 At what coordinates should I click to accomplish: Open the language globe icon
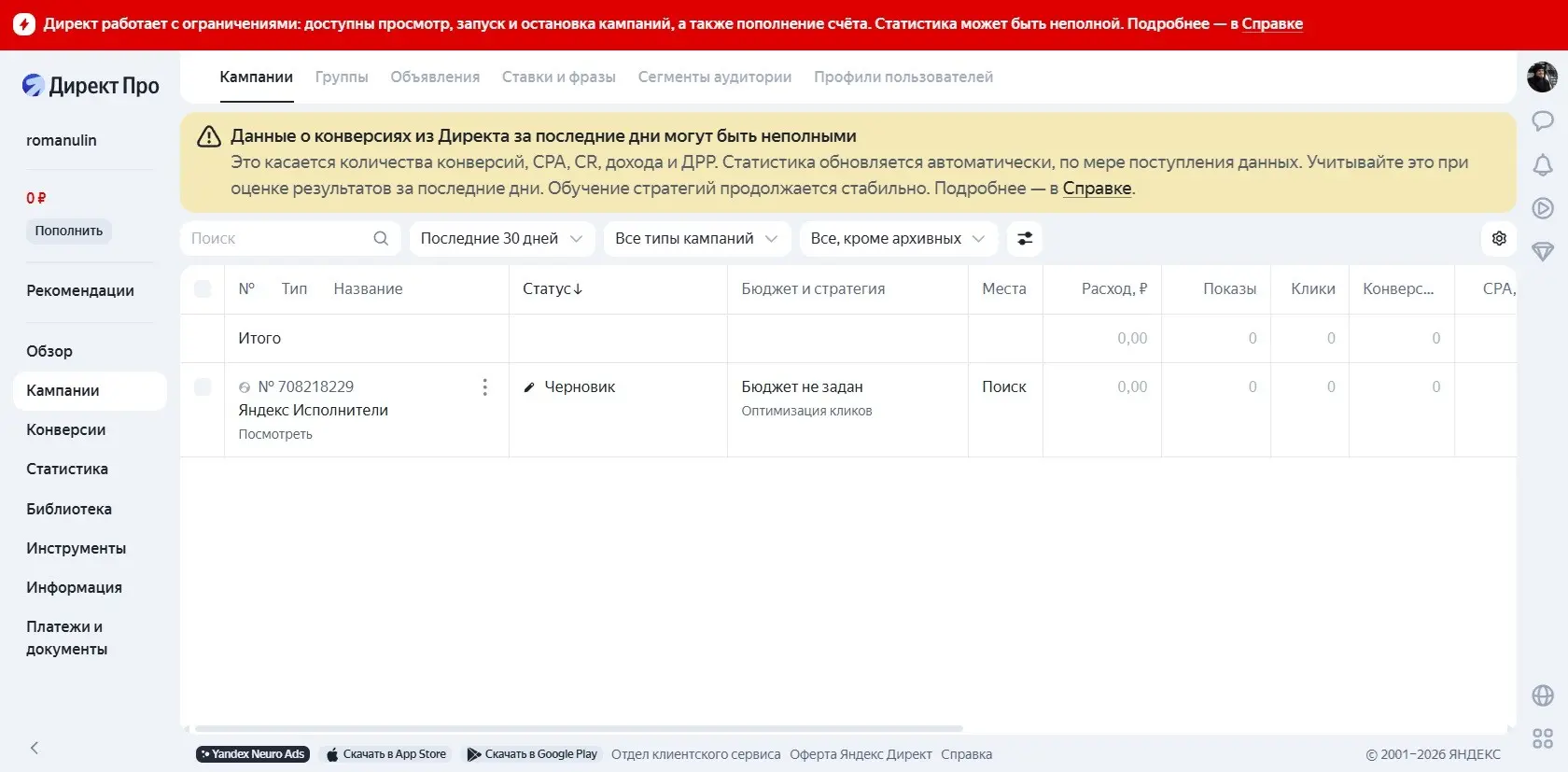1543,695
